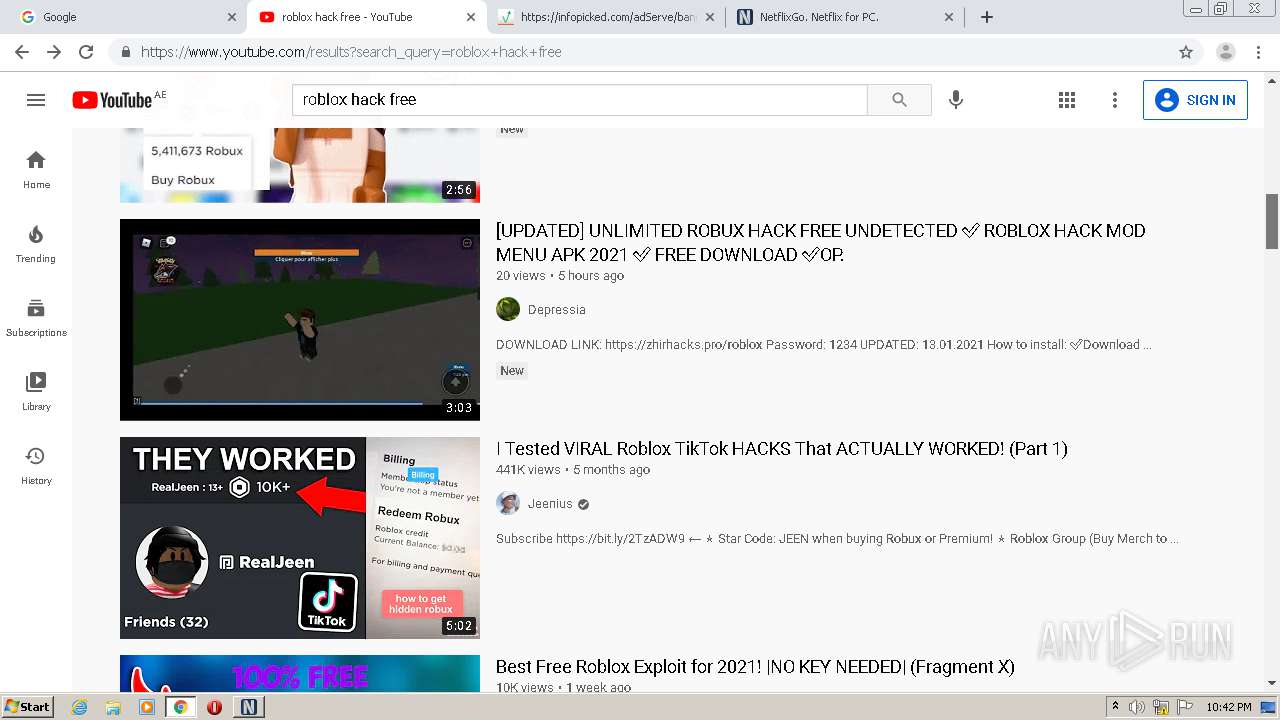
Task: Open the 3:03 Roblox gameplay thumbnail
Action: [x=300, y=320]
